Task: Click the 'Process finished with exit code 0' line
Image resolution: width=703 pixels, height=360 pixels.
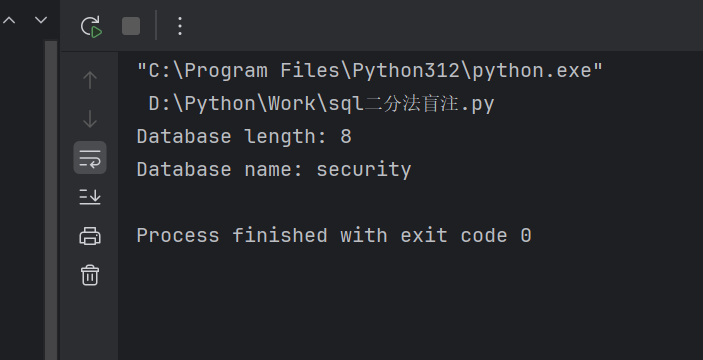Action: (x=334, y=235)
